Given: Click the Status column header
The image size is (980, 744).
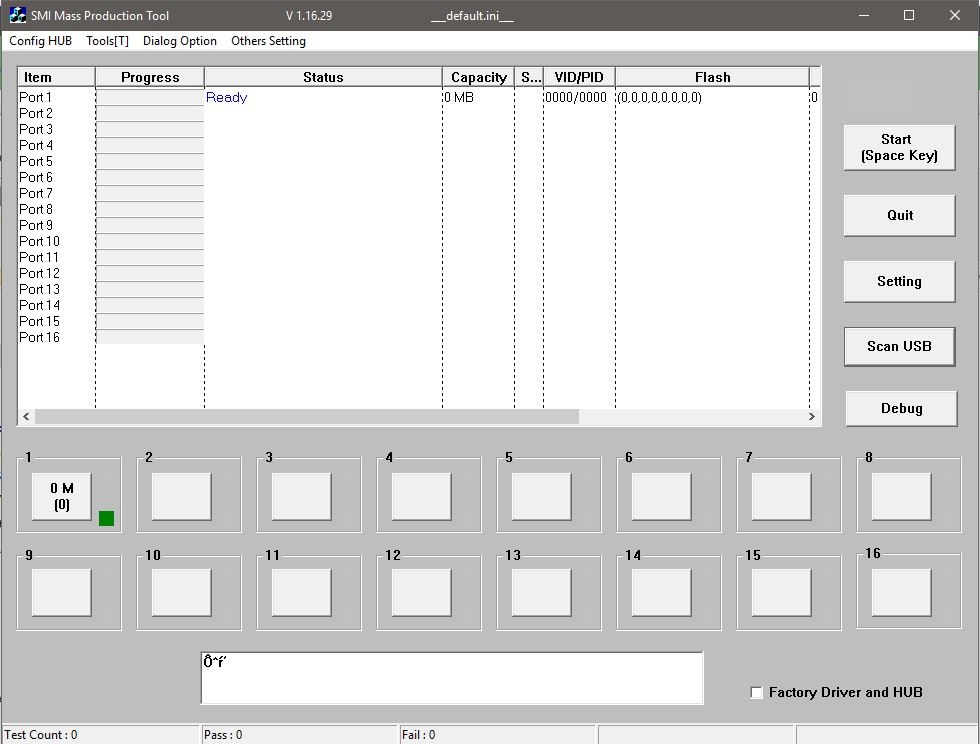Looking at the screenshot, I should (323, 77).
